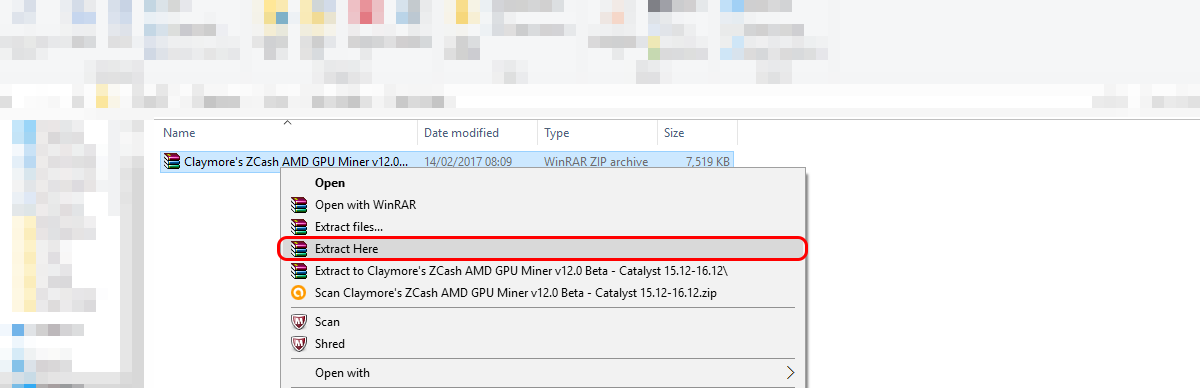Click WinRAR icon next to Extract Here
1200x388 pixels.
pyautogui.click(x=297, y=248)
